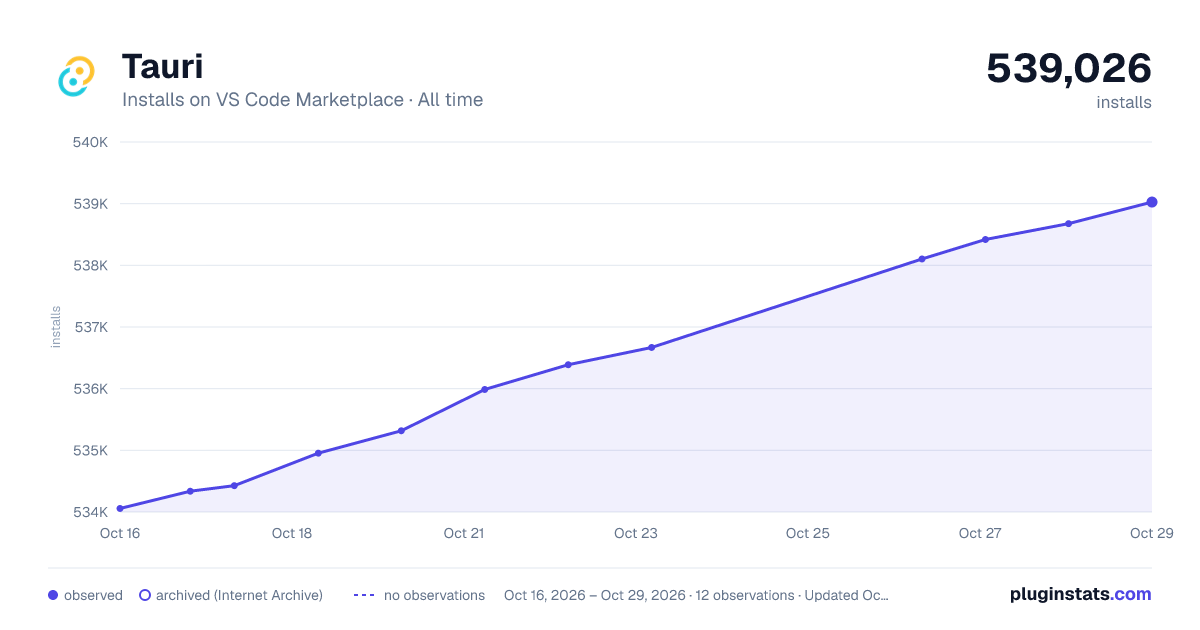Click the hollow 'archived (Internet Archive)' legend circle
1200x630 pixels.
click(x=145, y=595)
